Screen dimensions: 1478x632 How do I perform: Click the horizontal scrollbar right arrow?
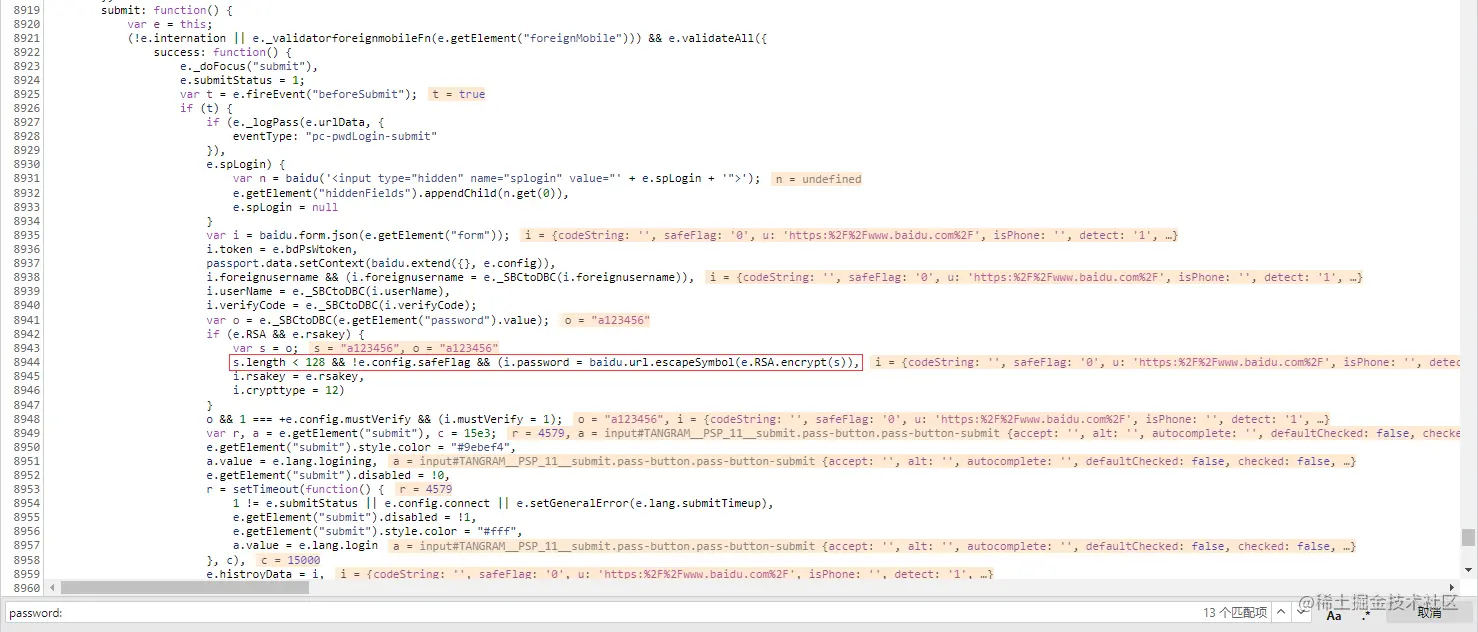(1454, 588)
